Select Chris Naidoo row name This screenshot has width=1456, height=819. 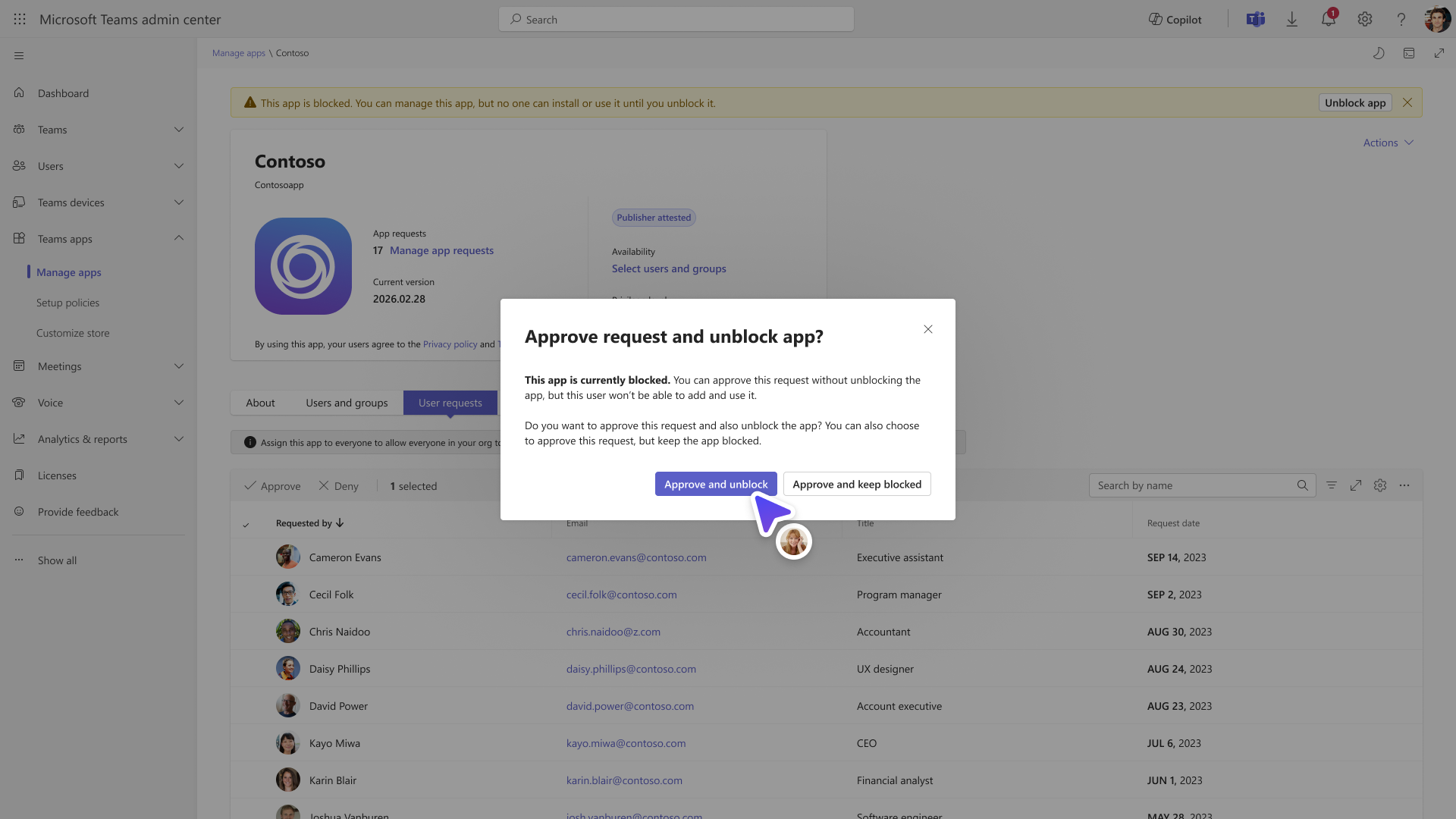pyautogui.click(x=340, y=632)
